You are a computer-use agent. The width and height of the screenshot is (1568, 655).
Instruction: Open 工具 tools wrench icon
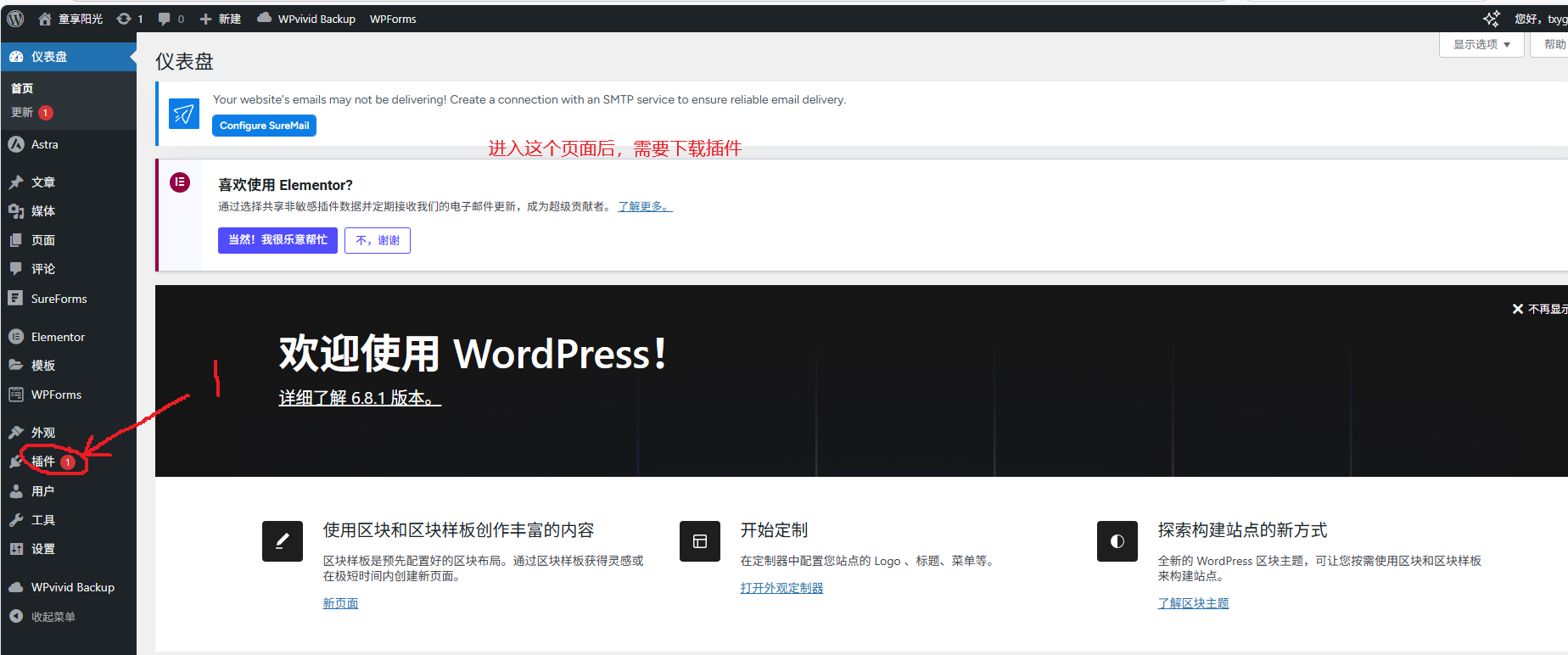[x=16, y=520]
